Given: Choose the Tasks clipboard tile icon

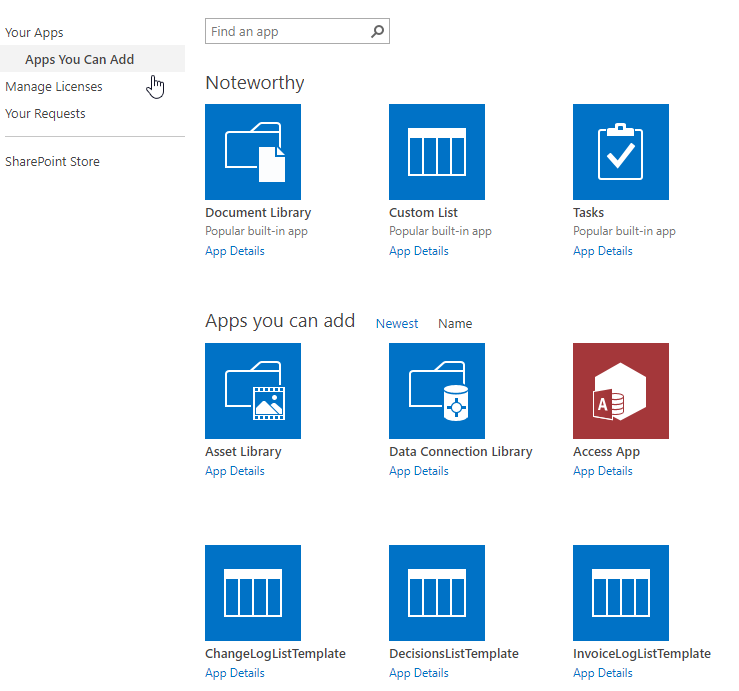Looking at the screenshot, I should pyautogui.click(x=621, y=152).
